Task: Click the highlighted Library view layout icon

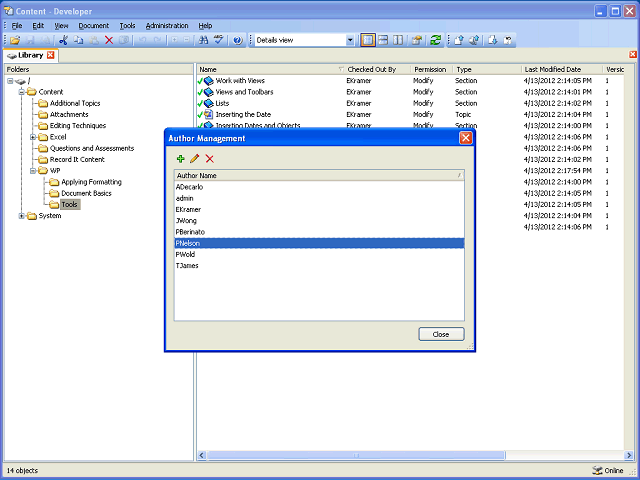Action: [x=368, y=40]
